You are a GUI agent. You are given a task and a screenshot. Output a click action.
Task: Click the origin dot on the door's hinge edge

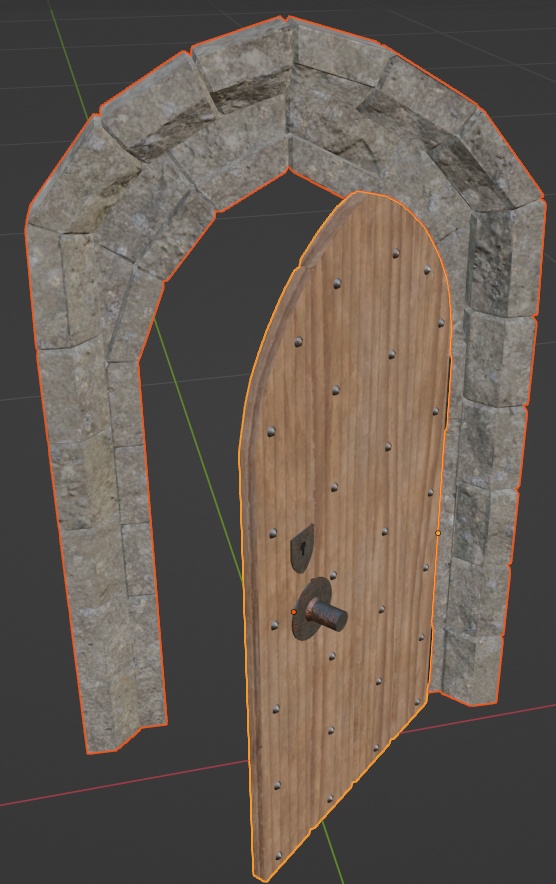pos(438,533)
